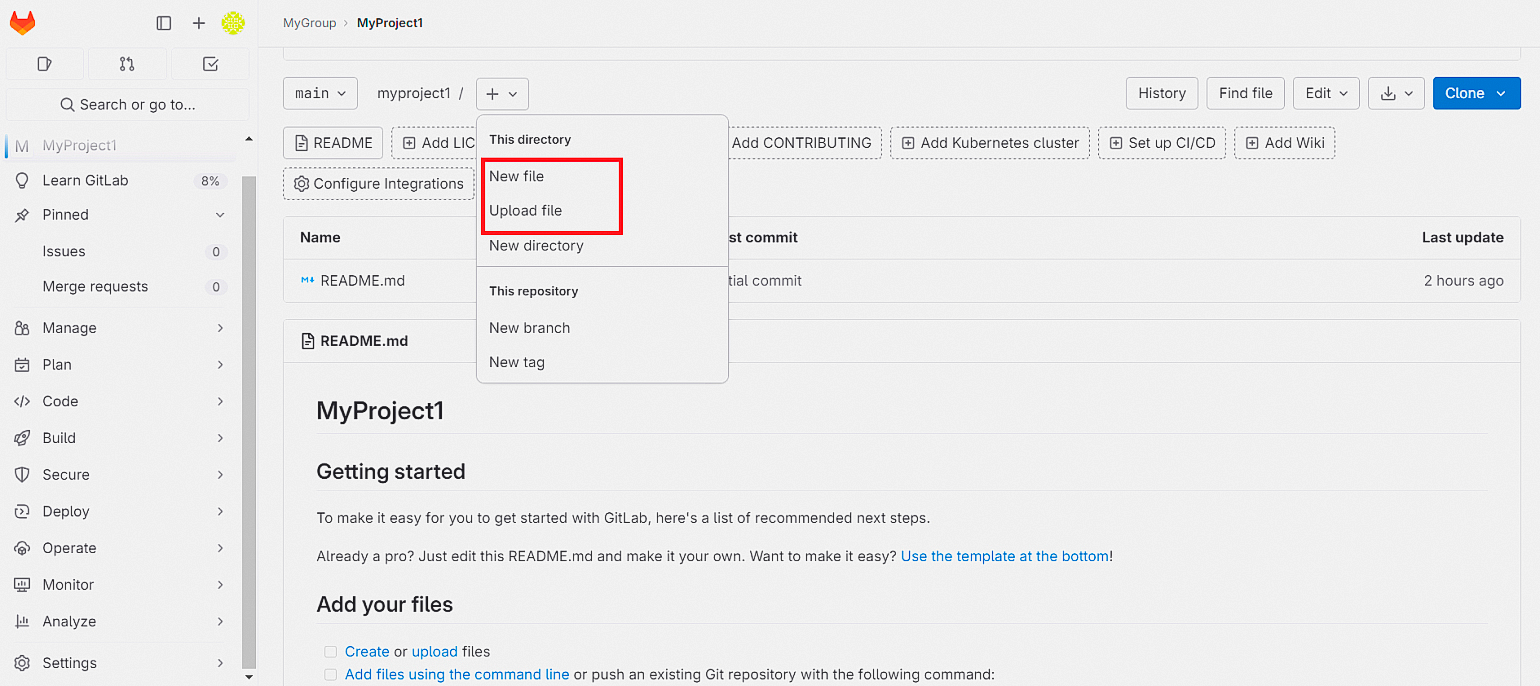Expand the Code menu

click(x=120, y=401)
